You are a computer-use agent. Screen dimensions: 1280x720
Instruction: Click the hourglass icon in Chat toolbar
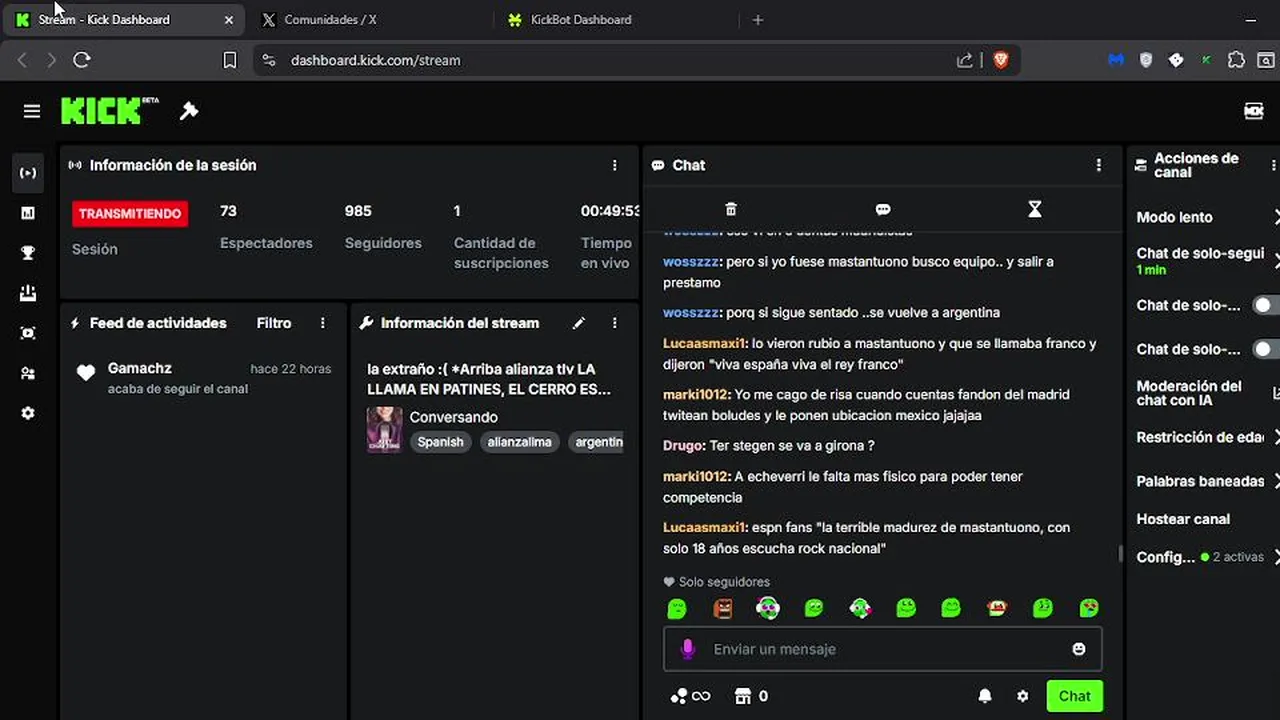tap(1035, 209)
